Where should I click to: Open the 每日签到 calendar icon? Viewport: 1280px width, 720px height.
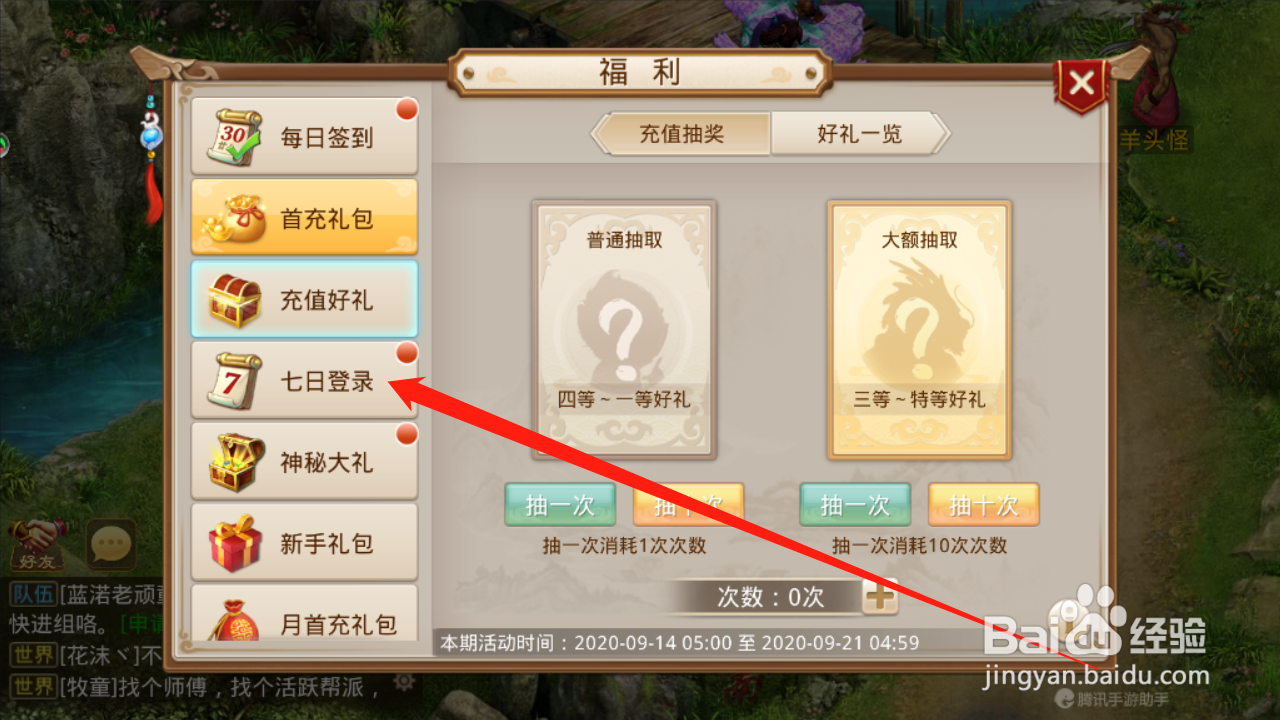click(x=234, y=137)
